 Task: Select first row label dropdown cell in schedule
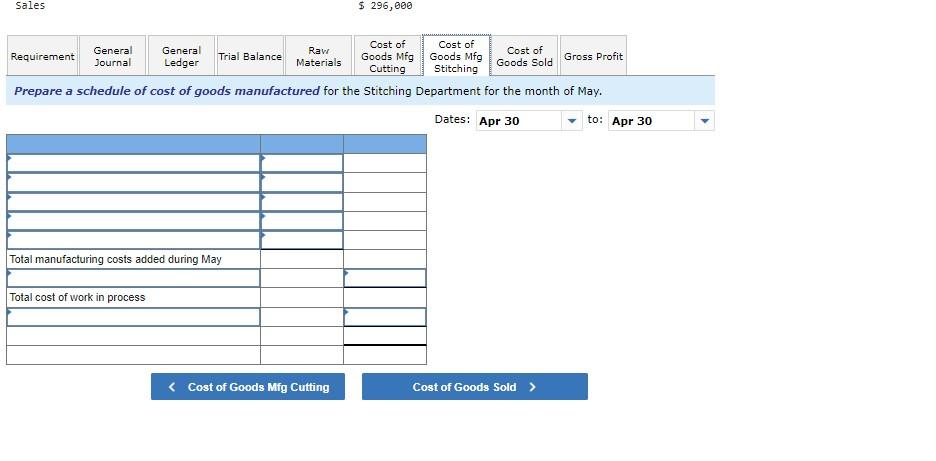(x=134, y=163)
